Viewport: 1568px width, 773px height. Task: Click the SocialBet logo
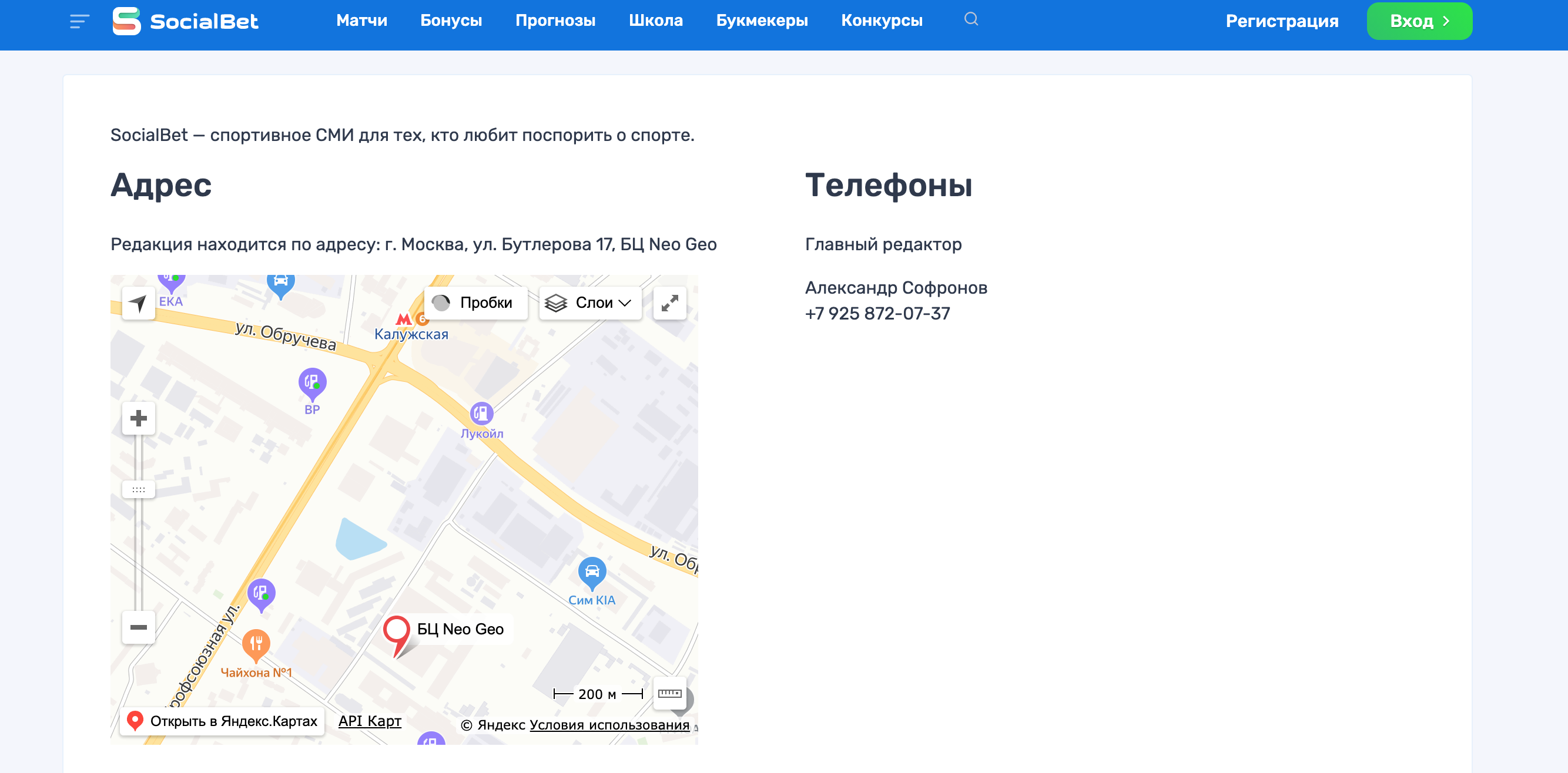[186, 21]
